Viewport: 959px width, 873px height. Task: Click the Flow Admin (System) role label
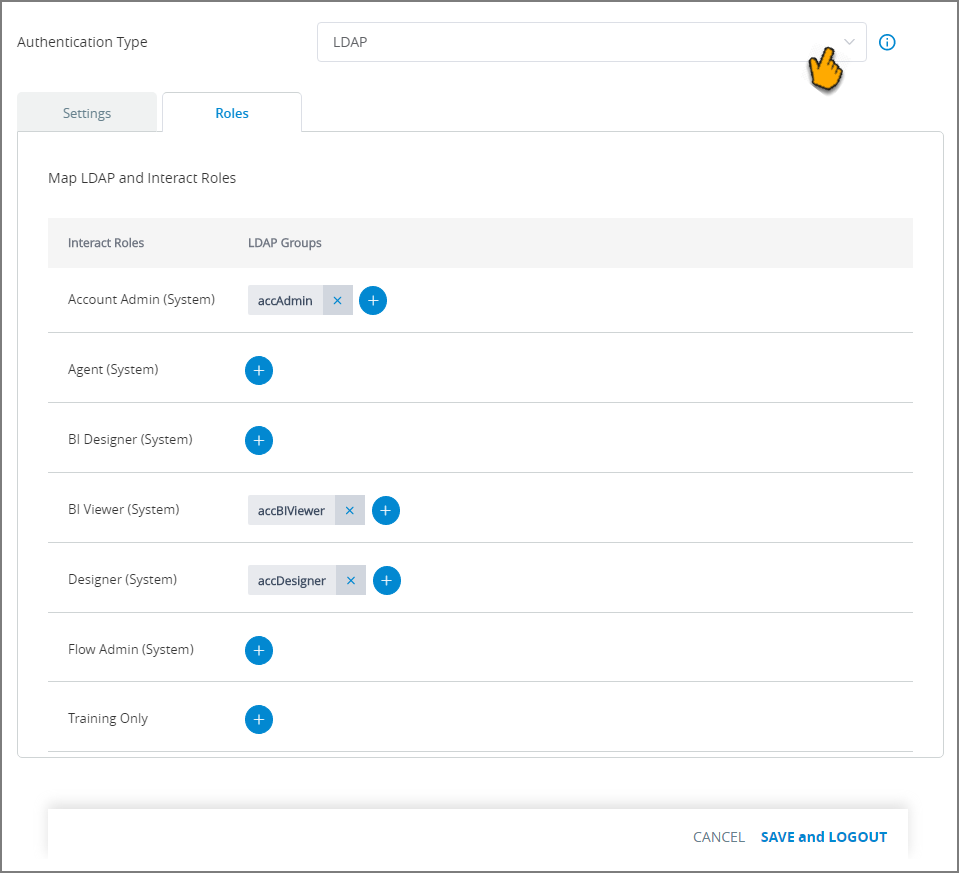(131, 649)
